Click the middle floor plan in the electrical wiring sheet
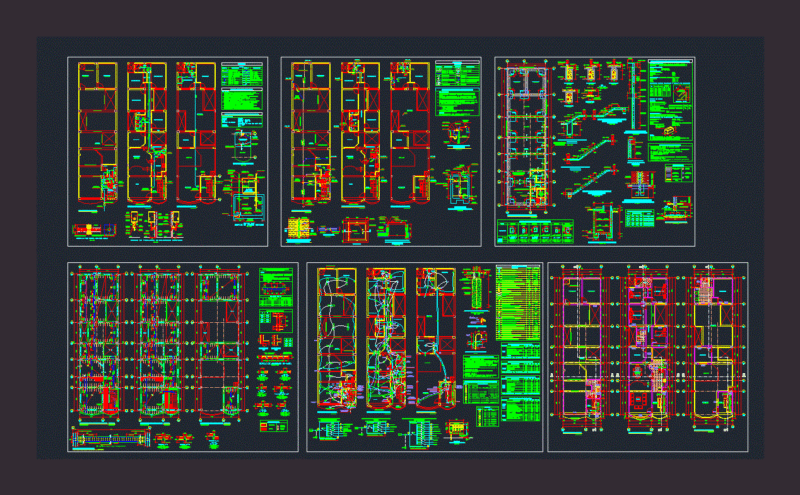Viewport: 800px width, 495px height. [x=386, y=339]
